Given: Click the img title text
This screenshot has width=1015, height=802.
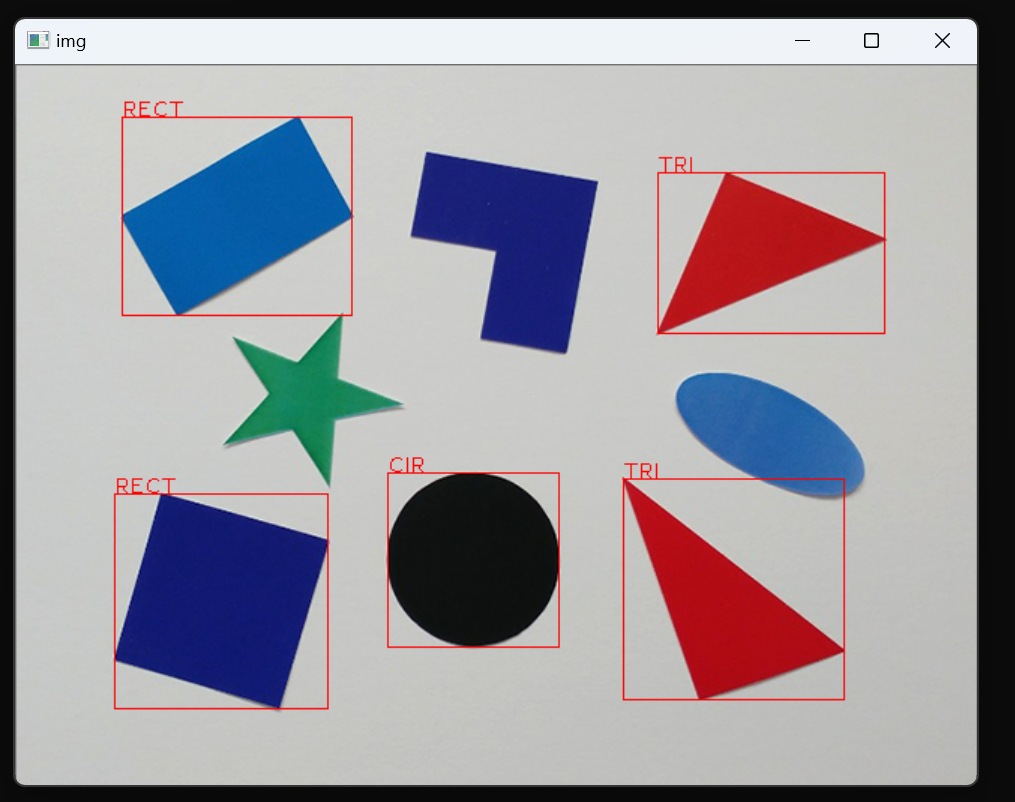Looking at the screenshot, I should click(71, 41).
